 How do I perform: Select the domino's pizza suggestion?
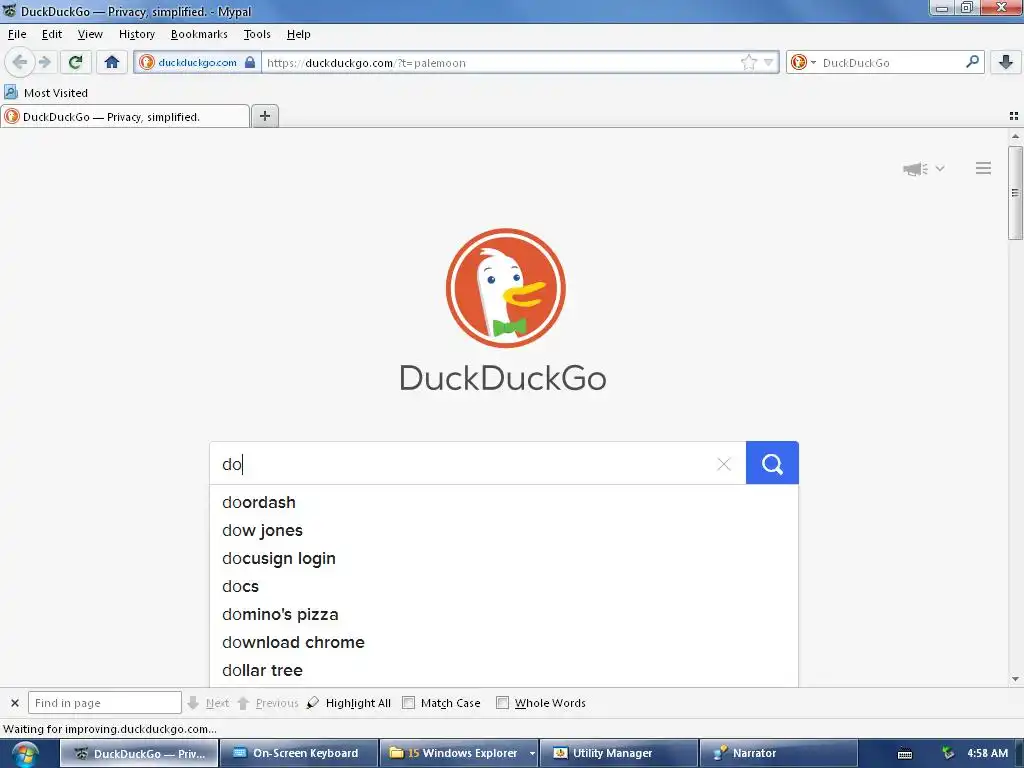(504, 615)
